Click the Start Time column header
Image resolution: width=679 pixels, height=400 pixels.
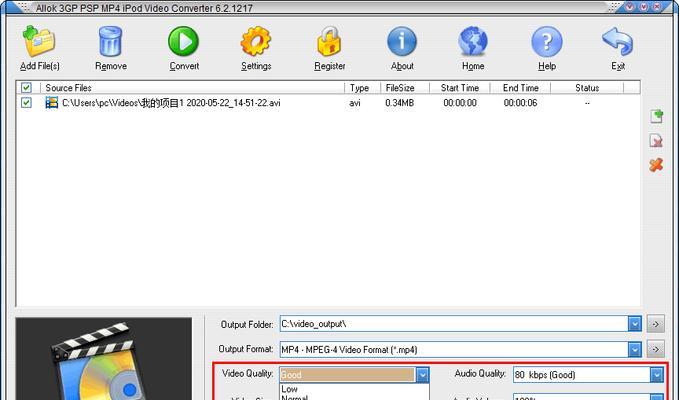point(459,88)
